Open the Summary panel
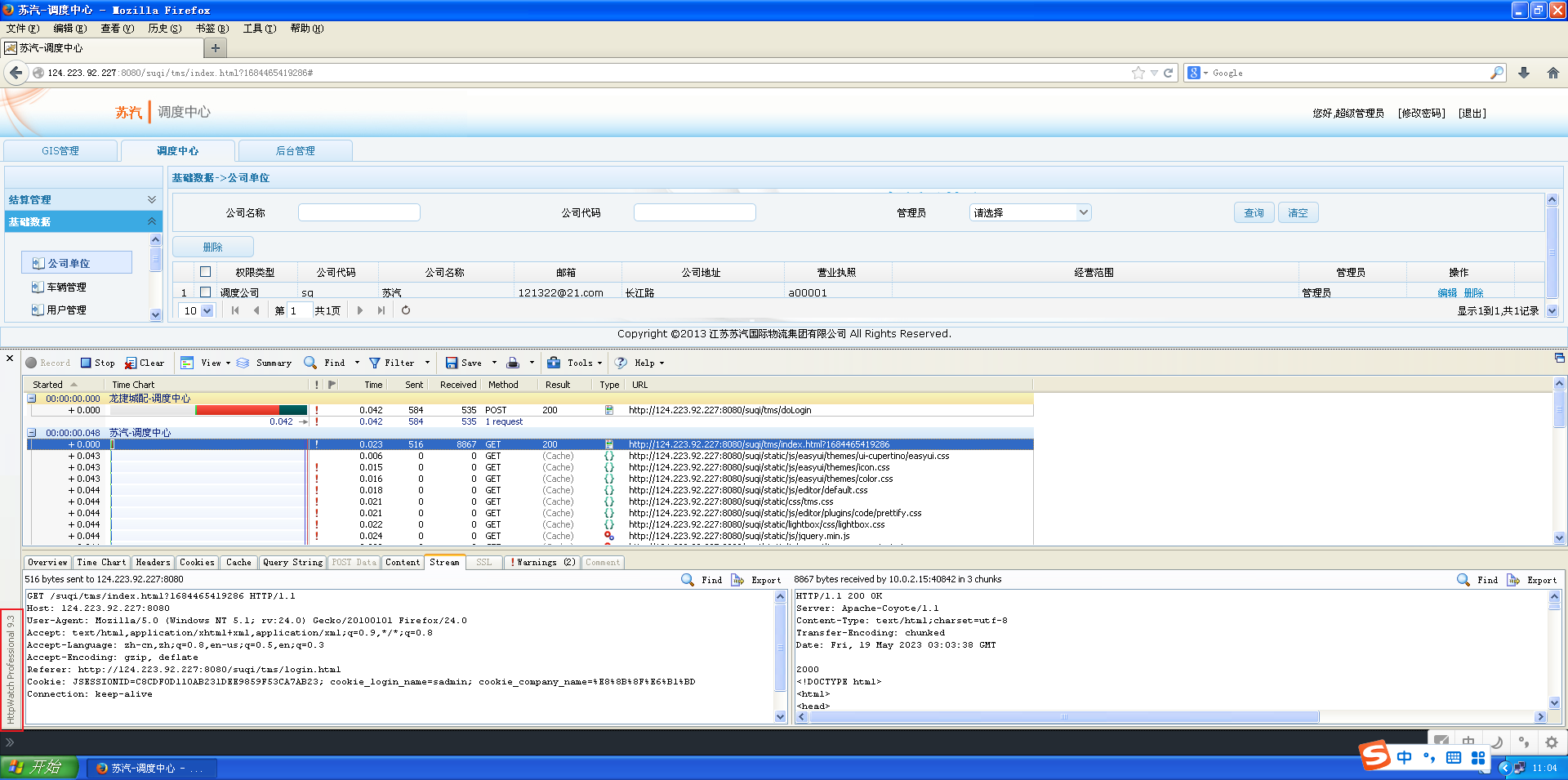Screen dimensions: 1568x780 (265, 363)
